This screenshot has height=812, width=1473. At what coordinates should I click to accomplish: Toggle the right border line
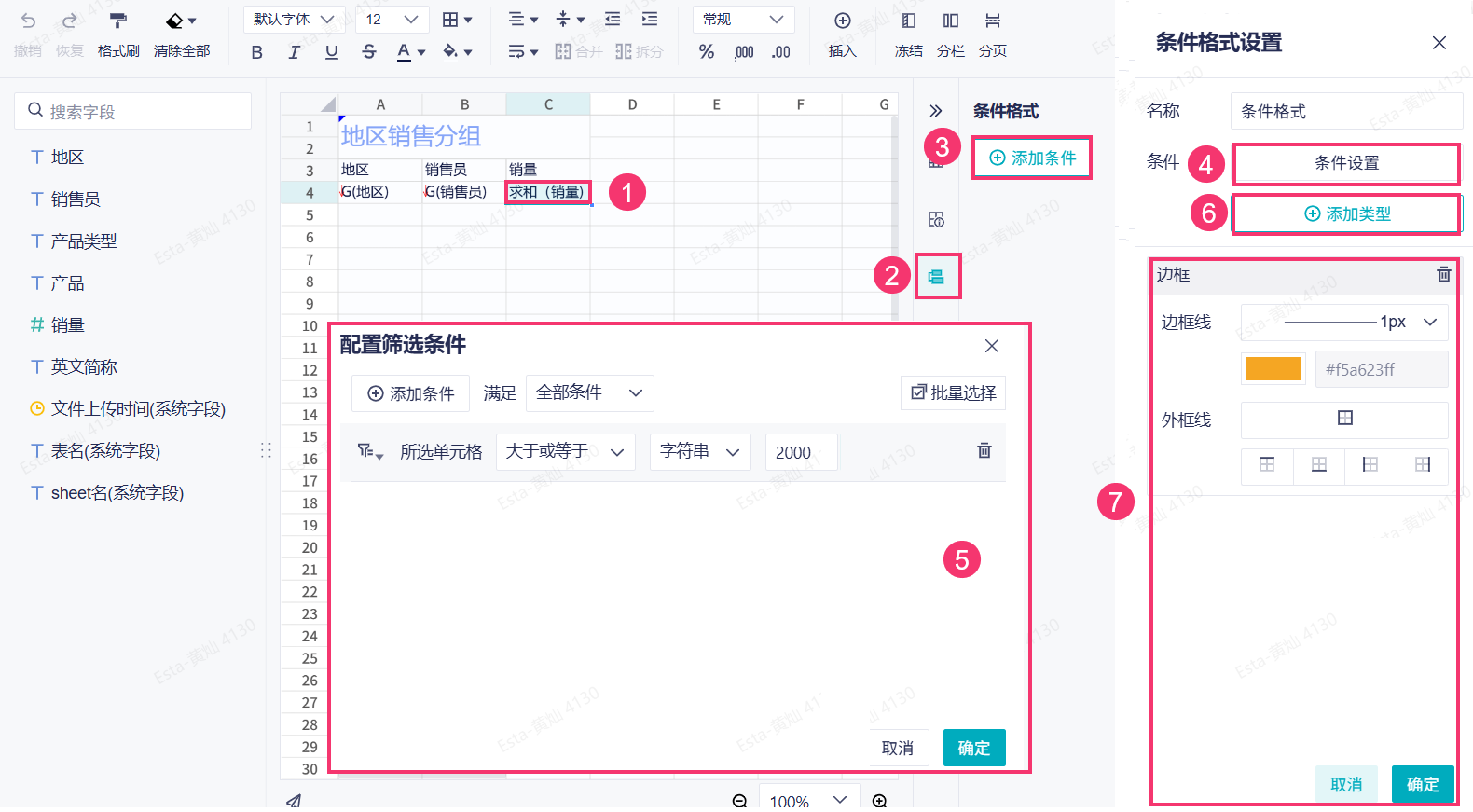1423,464
